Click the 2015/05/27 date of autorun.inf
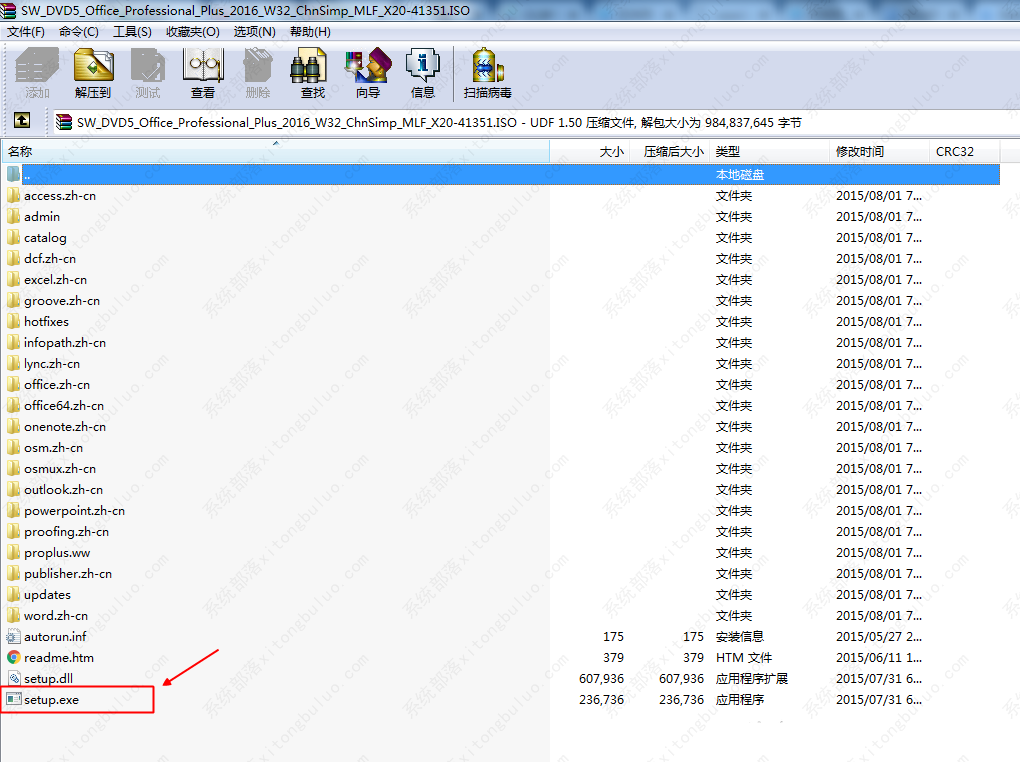 coord(879,636)
